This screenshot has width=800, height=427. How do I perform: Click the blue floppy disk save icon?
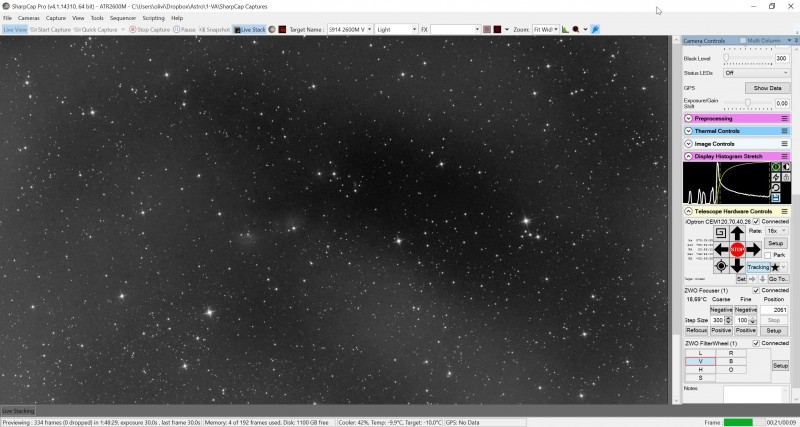tap(776, 197)
